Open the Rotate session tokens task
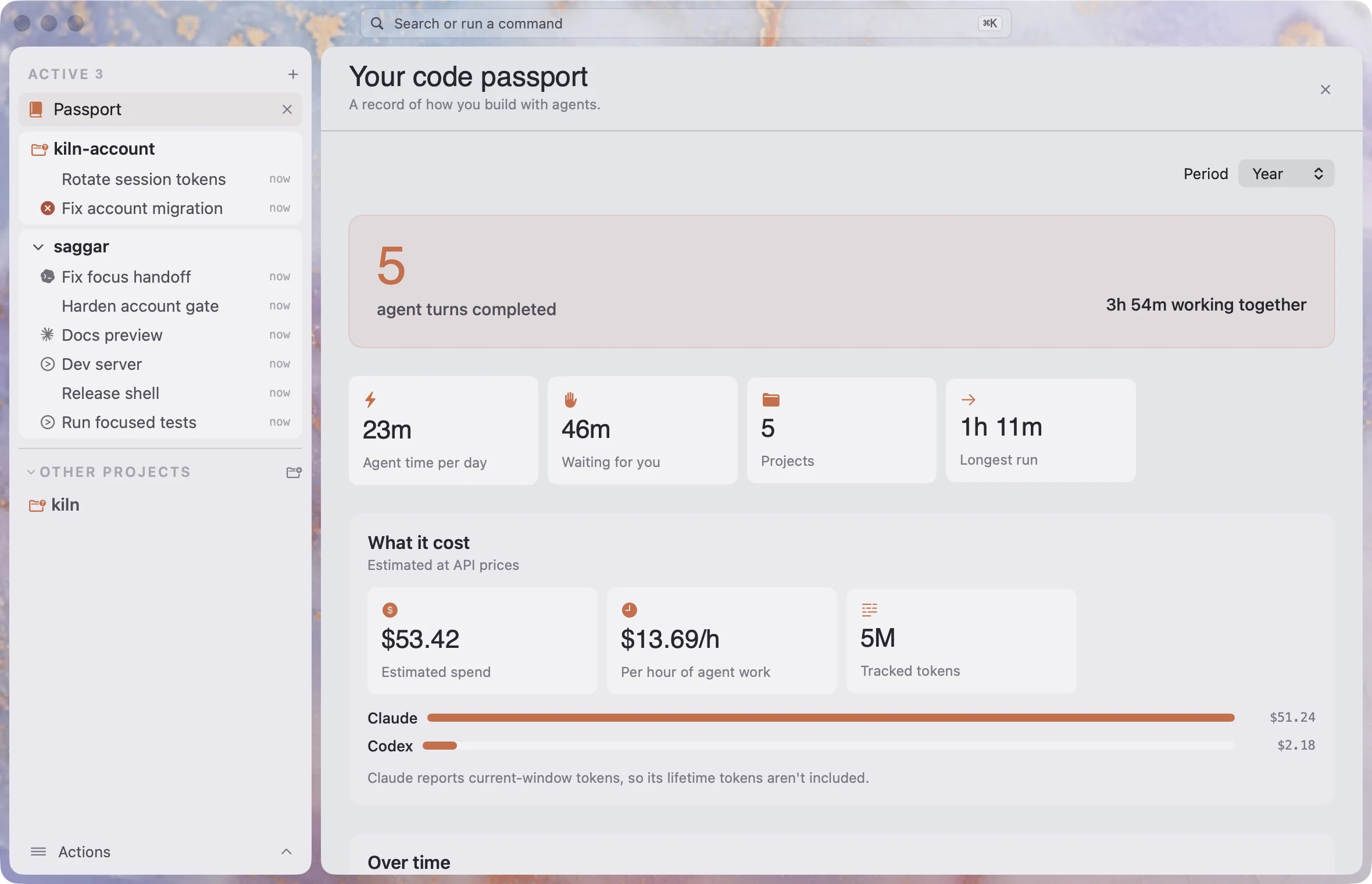 tap(160, 179)
